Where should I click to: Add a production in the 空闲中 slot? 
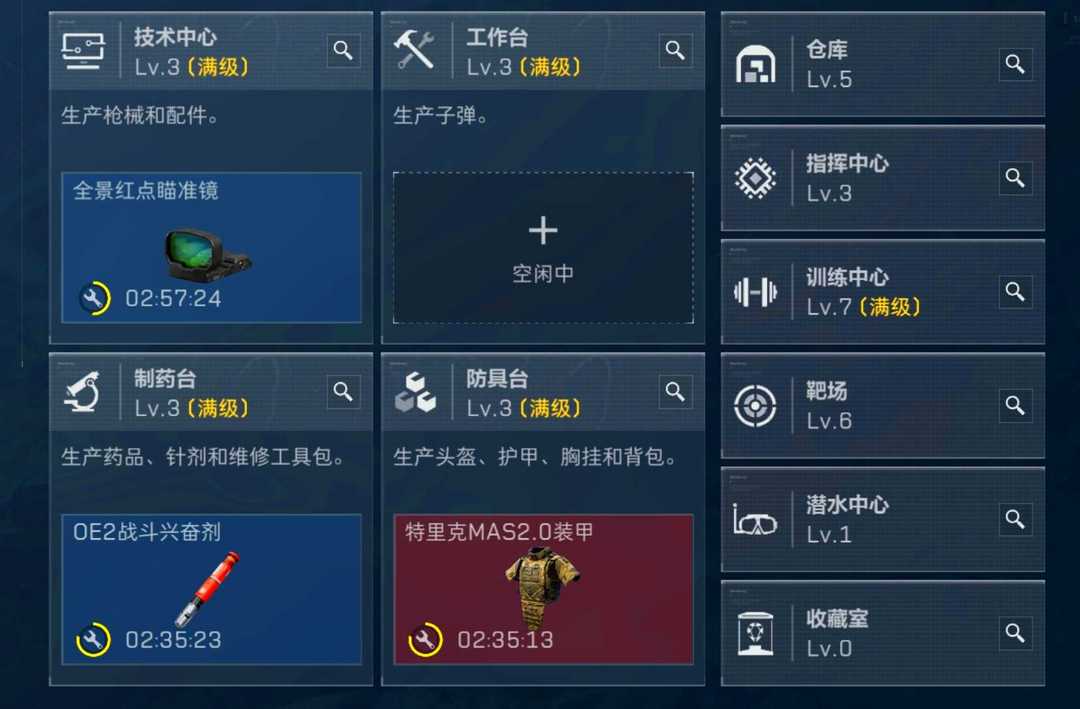[543, 248]
